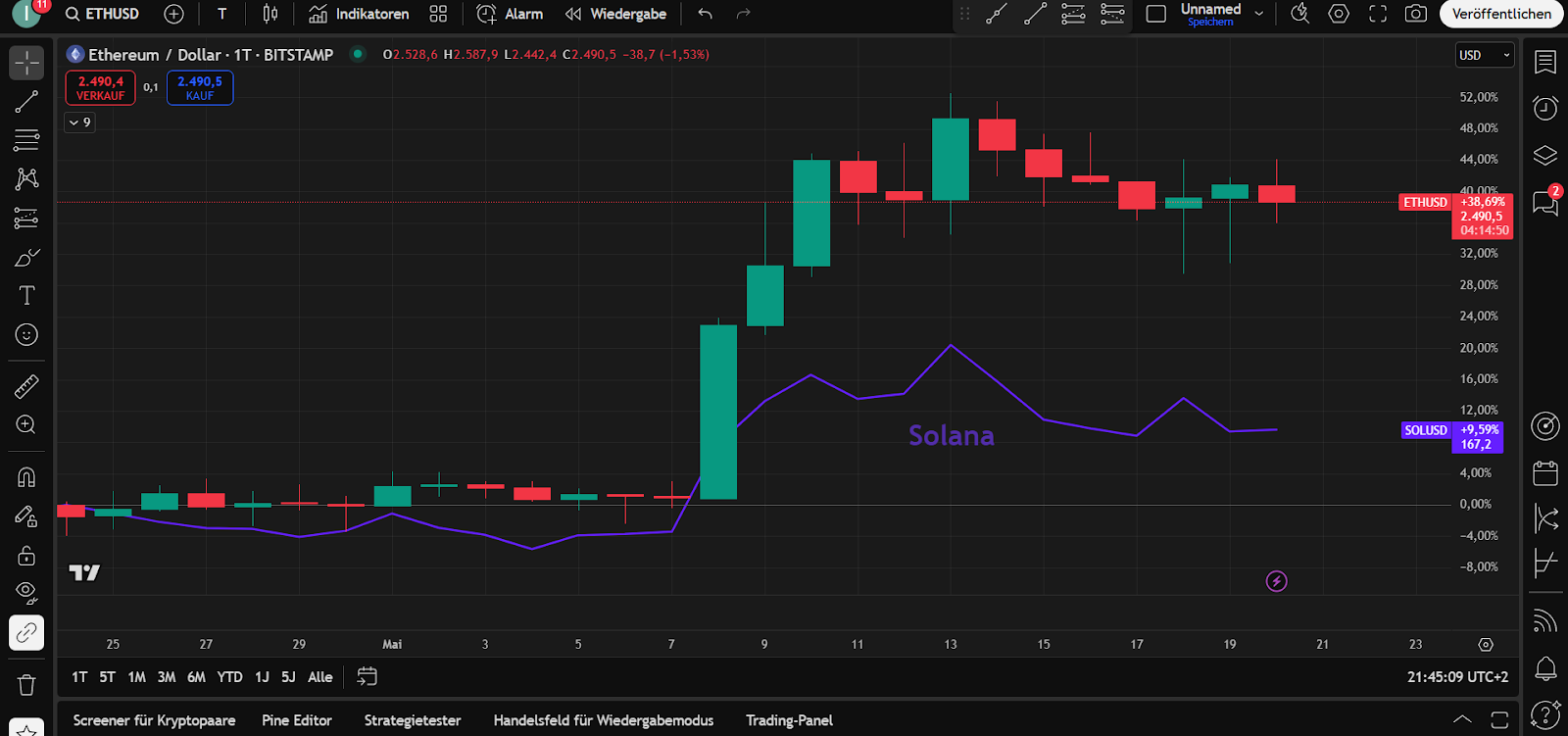Viewport: 1568px width, 736px height.
Task: Open the time axis settings gear
Action: click(x=1486, y=644)
